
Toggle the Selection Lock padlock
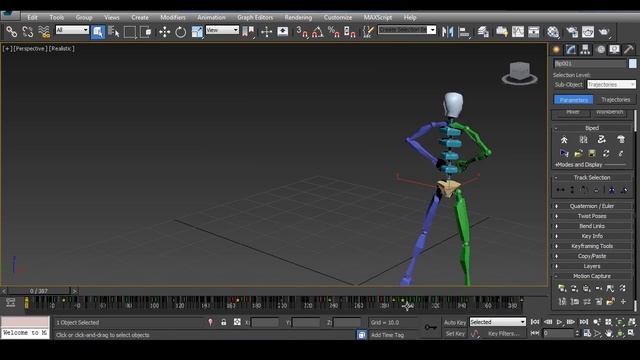click(224, 322)
